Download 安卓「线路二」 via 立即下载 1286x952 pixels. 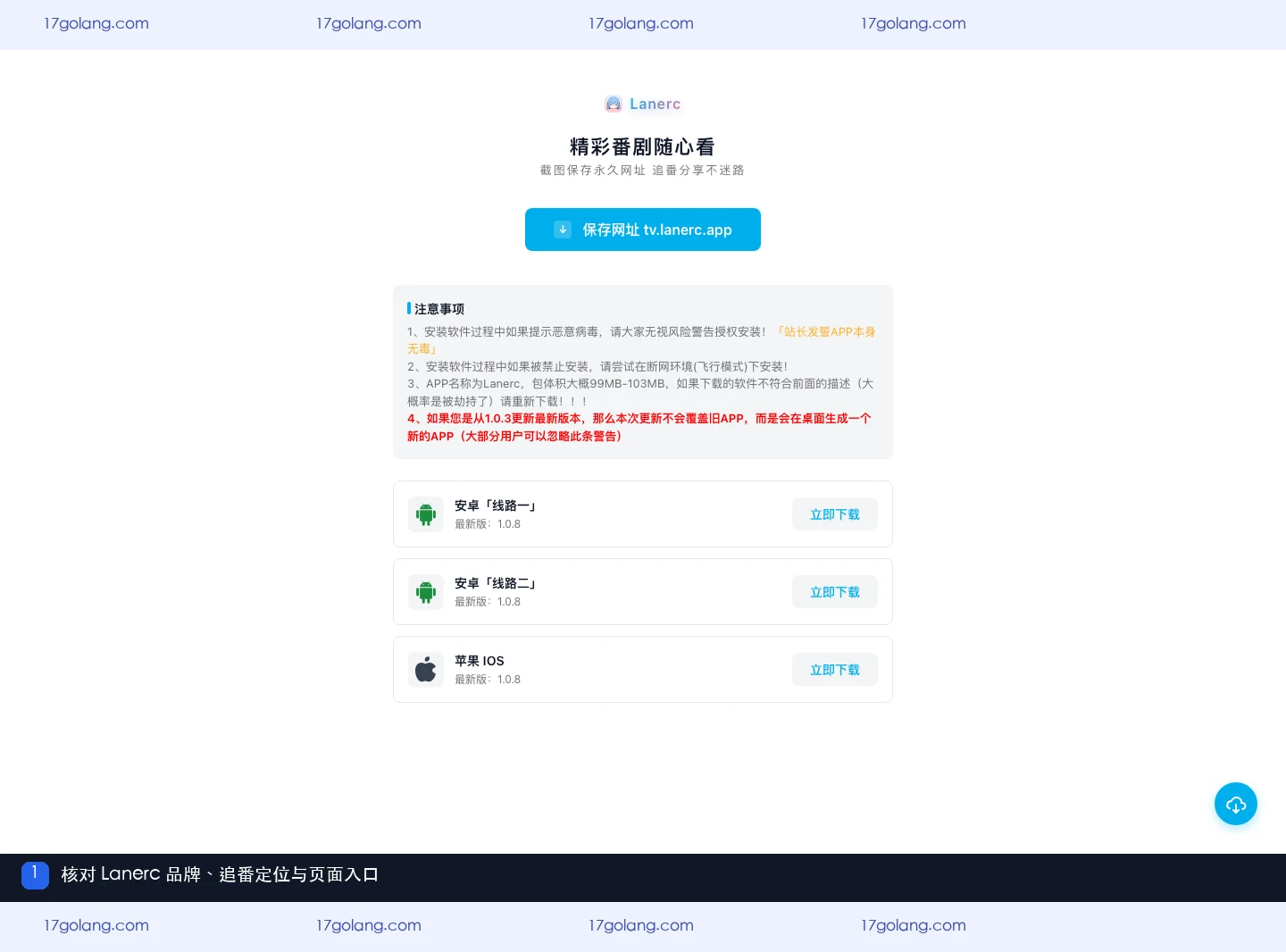tap(835, 592)
